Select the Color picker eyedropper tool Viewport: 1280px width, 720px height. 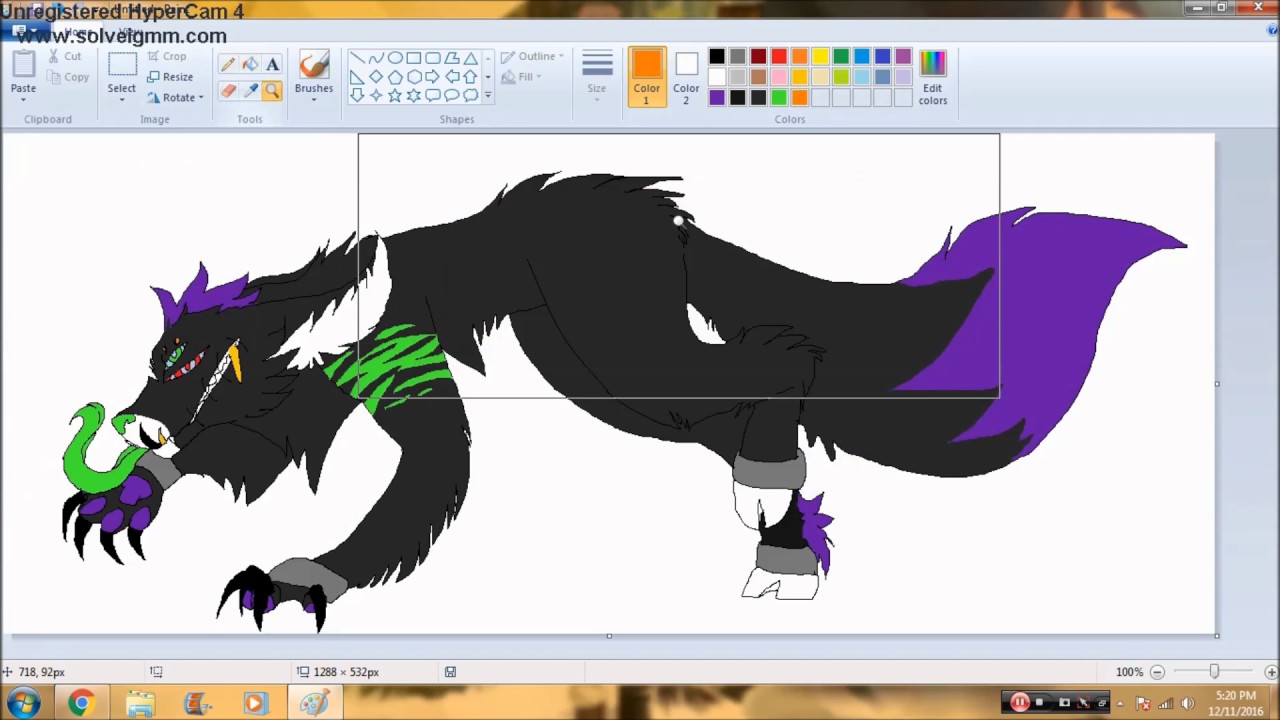click(250, 91)
